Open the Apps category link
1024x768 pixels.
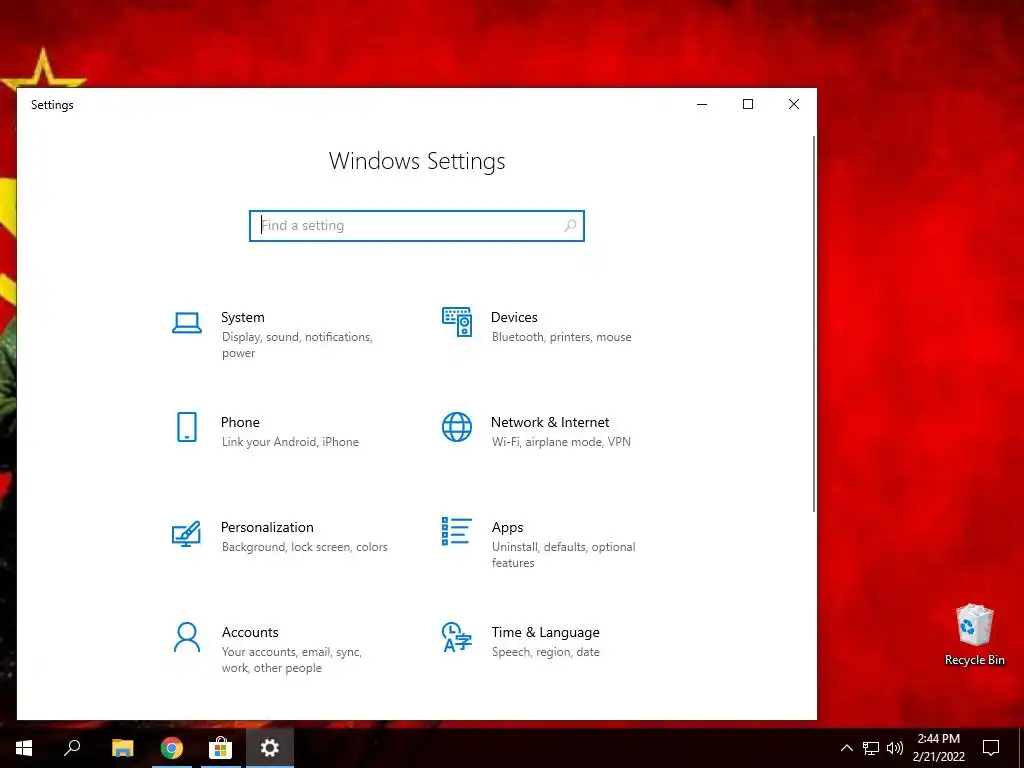point(507,528)
